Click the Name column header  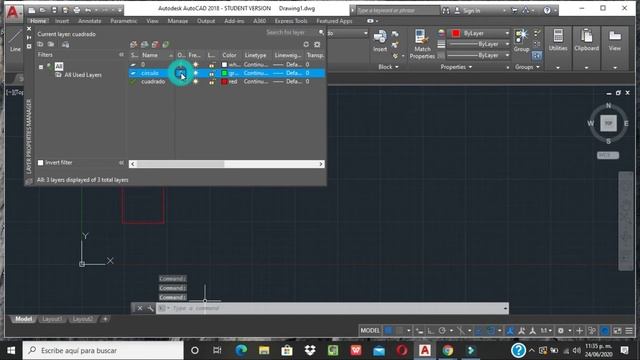coord(150,55)
